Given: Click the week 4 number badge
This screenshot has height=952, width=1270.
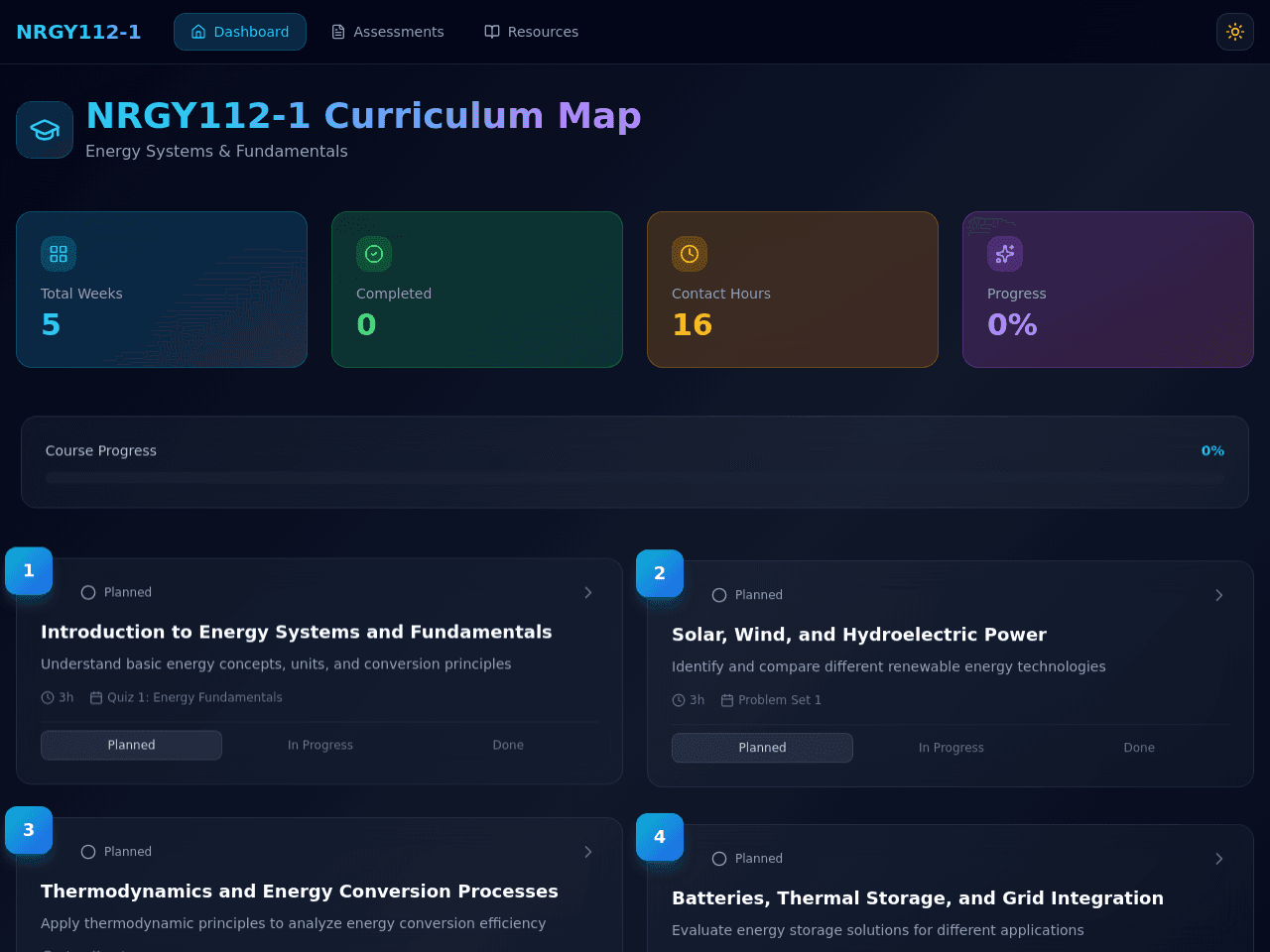Looking at the screenshot, I should pos(660,837).
